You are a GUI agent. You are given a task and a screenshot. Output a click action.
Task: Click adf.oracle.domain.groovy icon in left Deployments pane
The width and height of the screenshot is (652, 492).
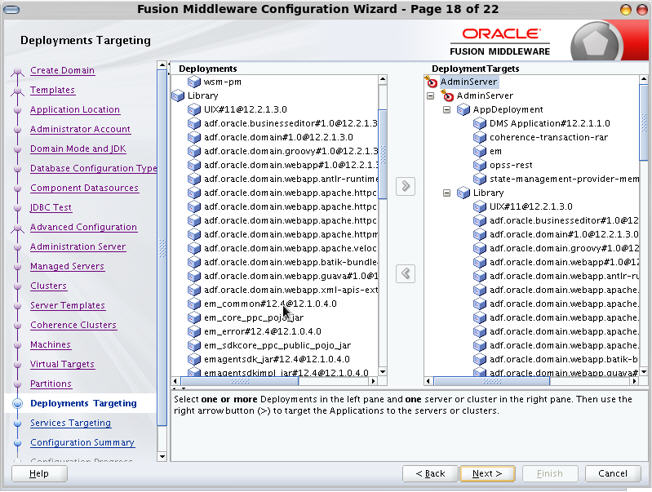[x=194, y=151]
